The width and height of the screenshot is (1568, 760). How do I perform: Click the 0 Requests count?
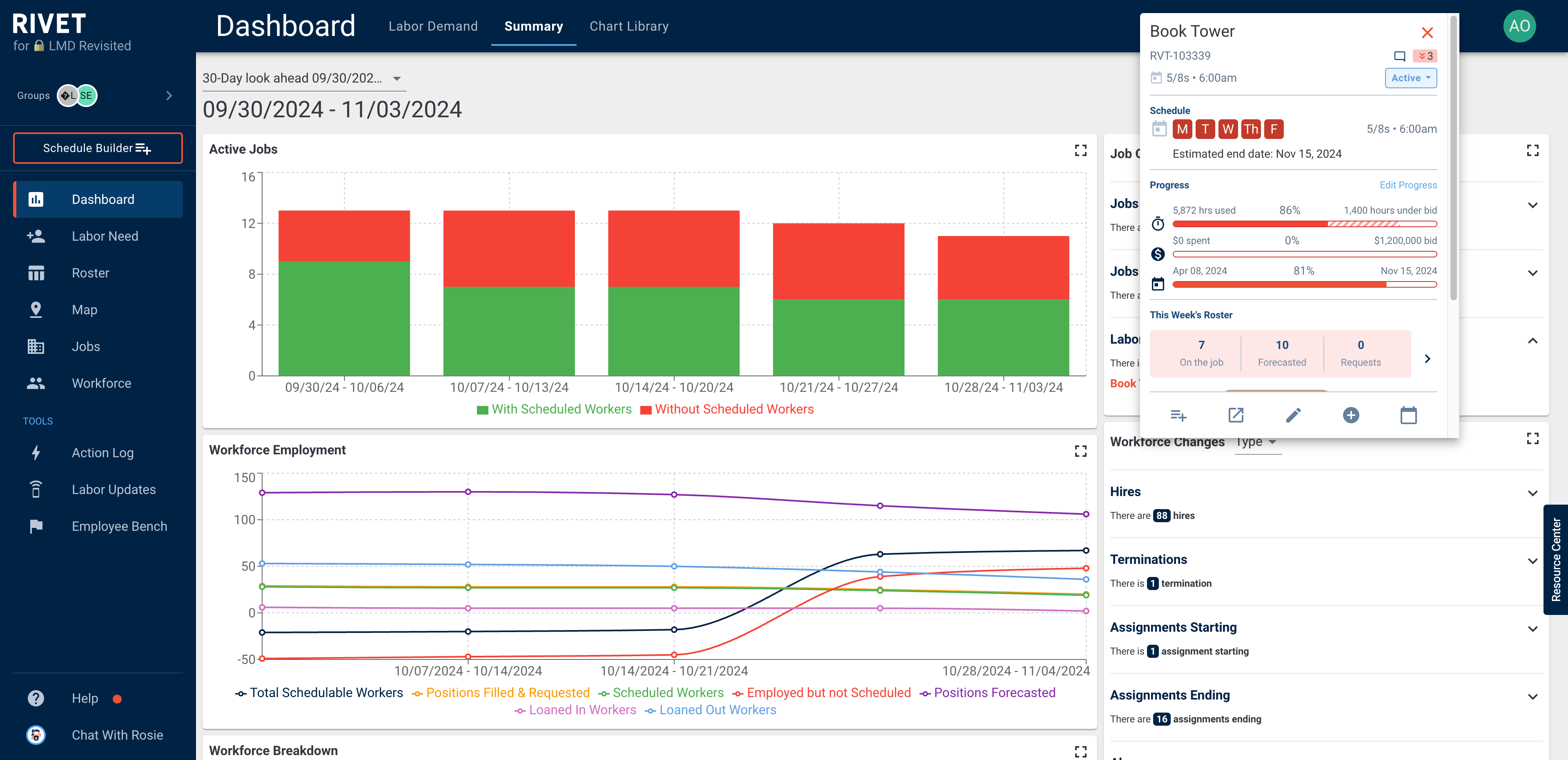(1361, 353)
